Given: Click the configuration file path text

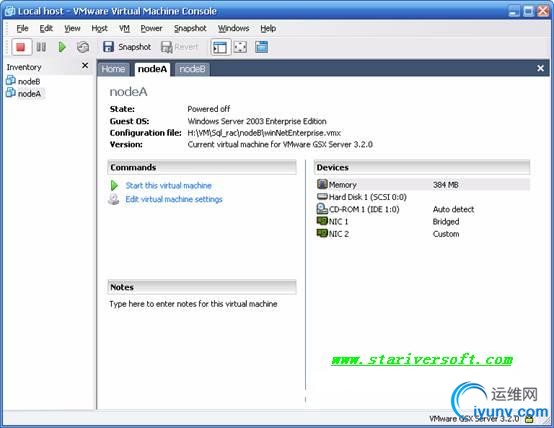Looking at the screenshot, I should point(264,133).
